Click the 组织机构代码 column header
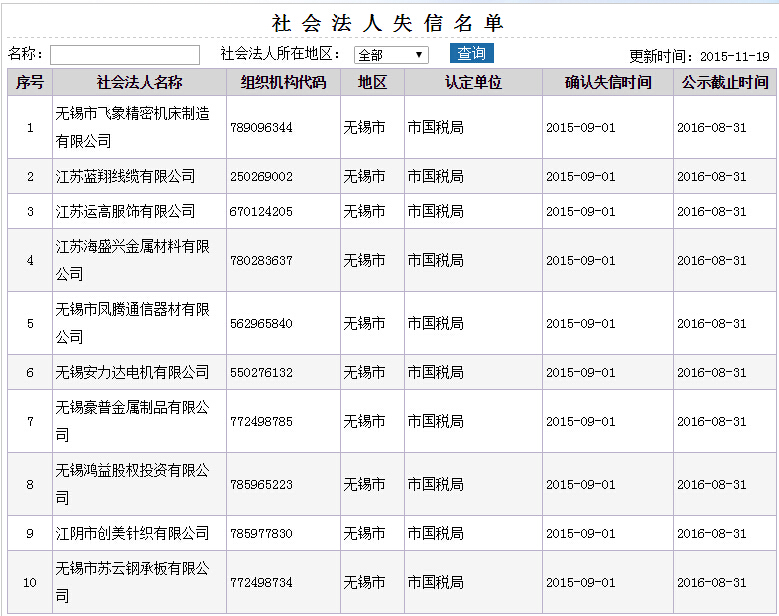Viewport: 779px width, 616px height. pos(283,82)
